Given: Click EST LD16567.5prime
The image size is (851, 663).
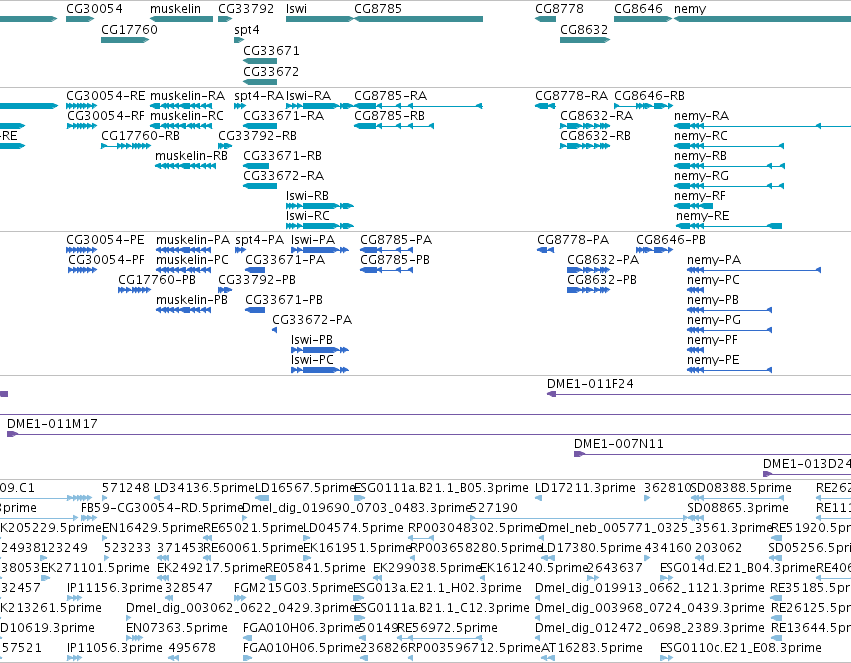Looking at the screenshot, I should [304, 488].
